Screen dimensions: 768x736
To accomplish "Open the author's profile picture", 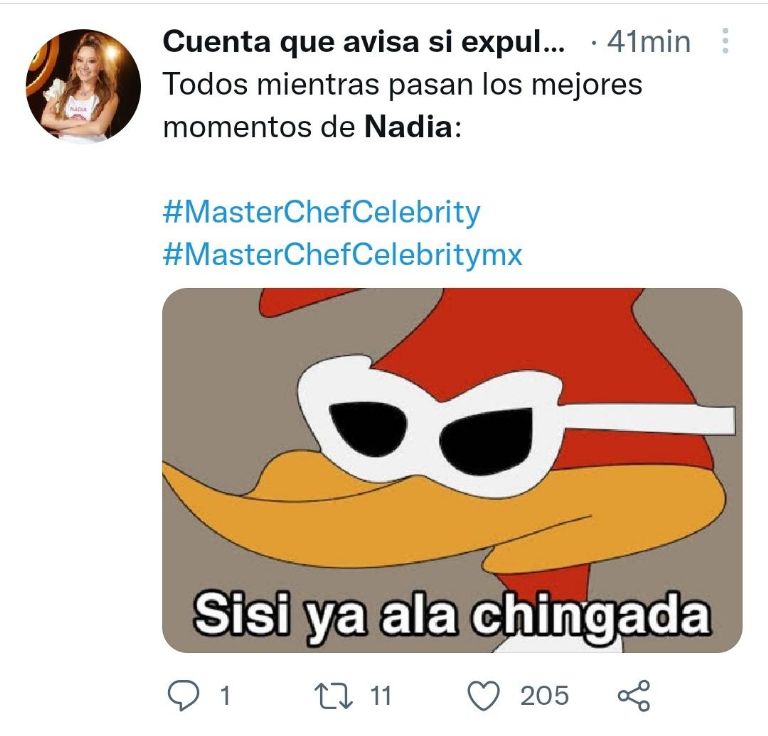I will 83,85.
